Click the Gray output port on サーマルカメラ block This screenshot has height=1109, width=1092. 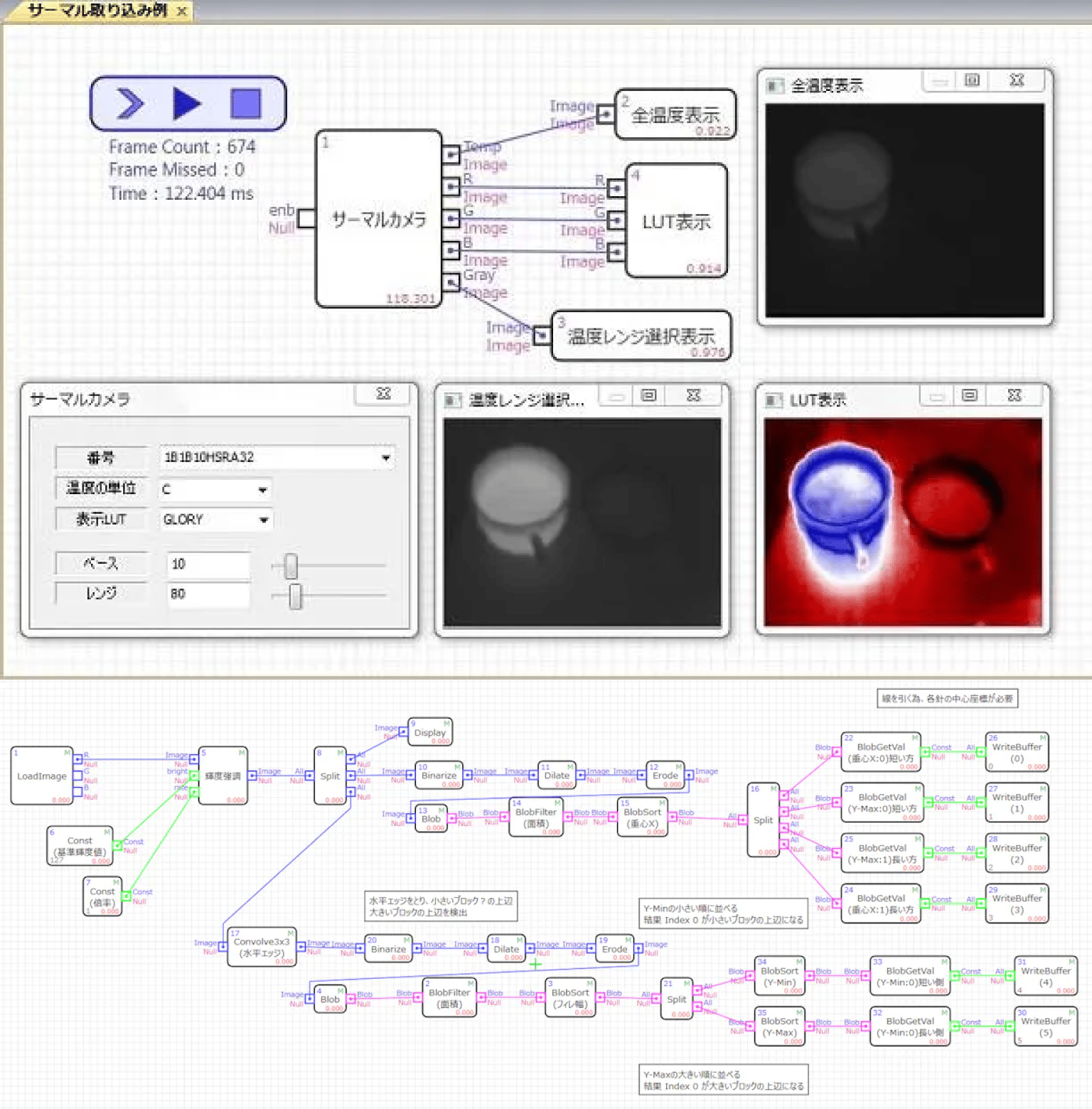tap(451, 283)
